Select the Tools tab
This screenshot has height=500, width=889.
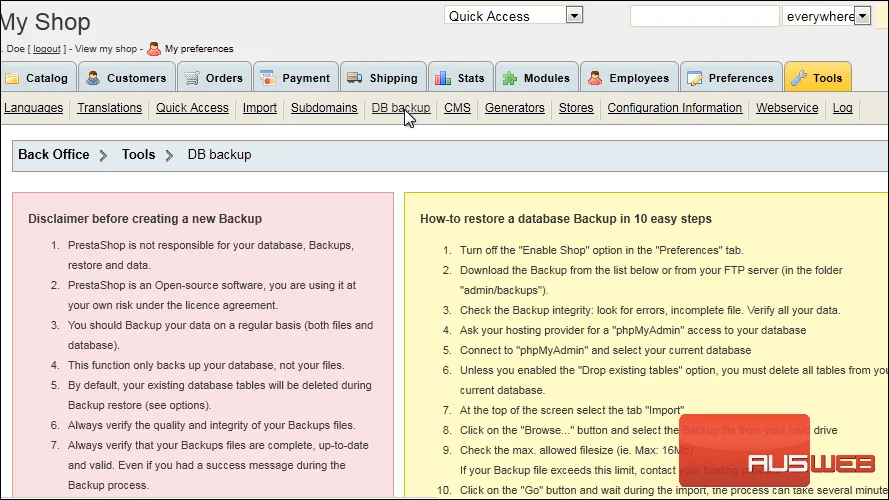coord(818,77)
